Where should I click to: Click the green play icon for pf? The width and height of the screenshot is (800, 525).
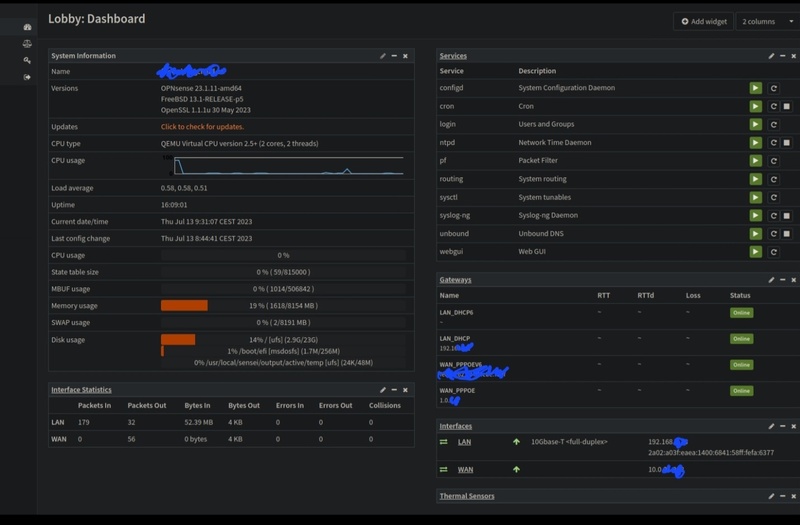click(756, 161)
